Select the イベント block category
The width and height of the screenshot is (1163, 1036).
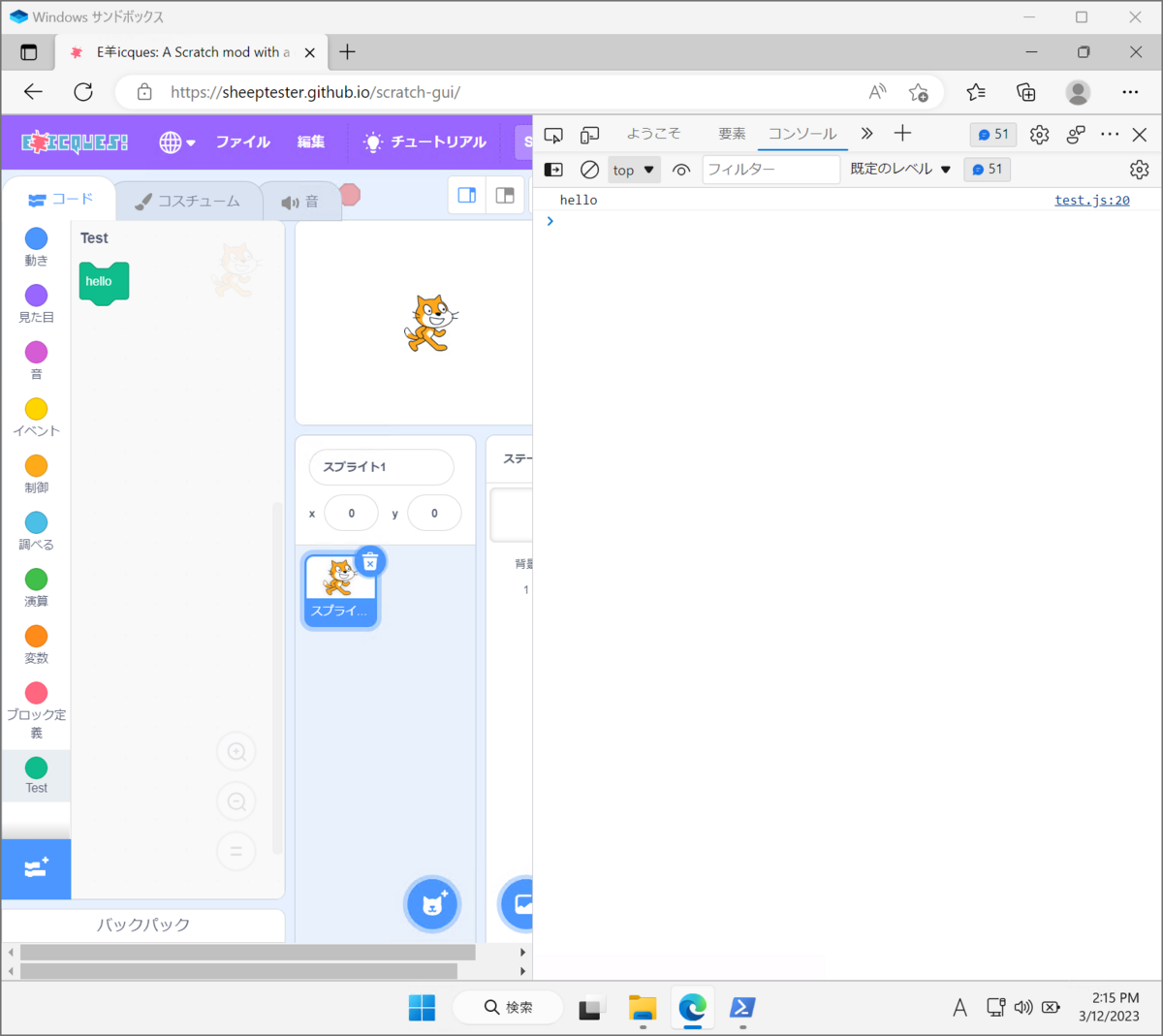37,418
